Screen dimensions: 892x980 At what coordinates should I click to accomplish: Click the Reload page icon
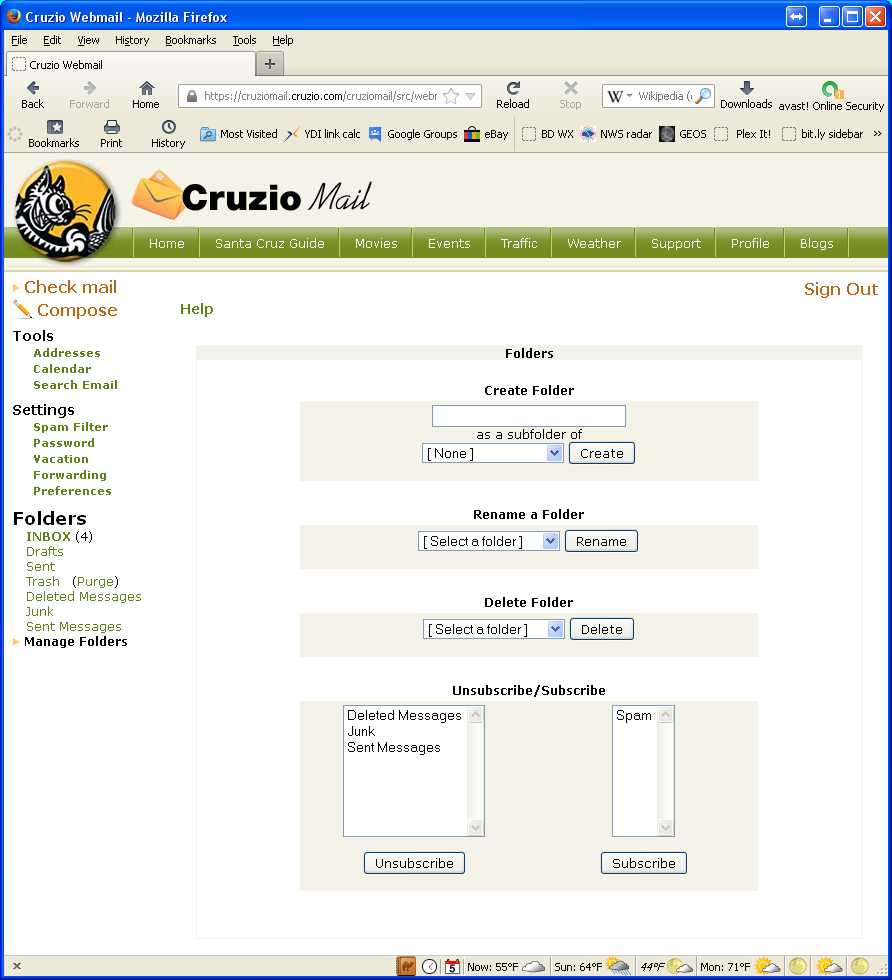512,89
